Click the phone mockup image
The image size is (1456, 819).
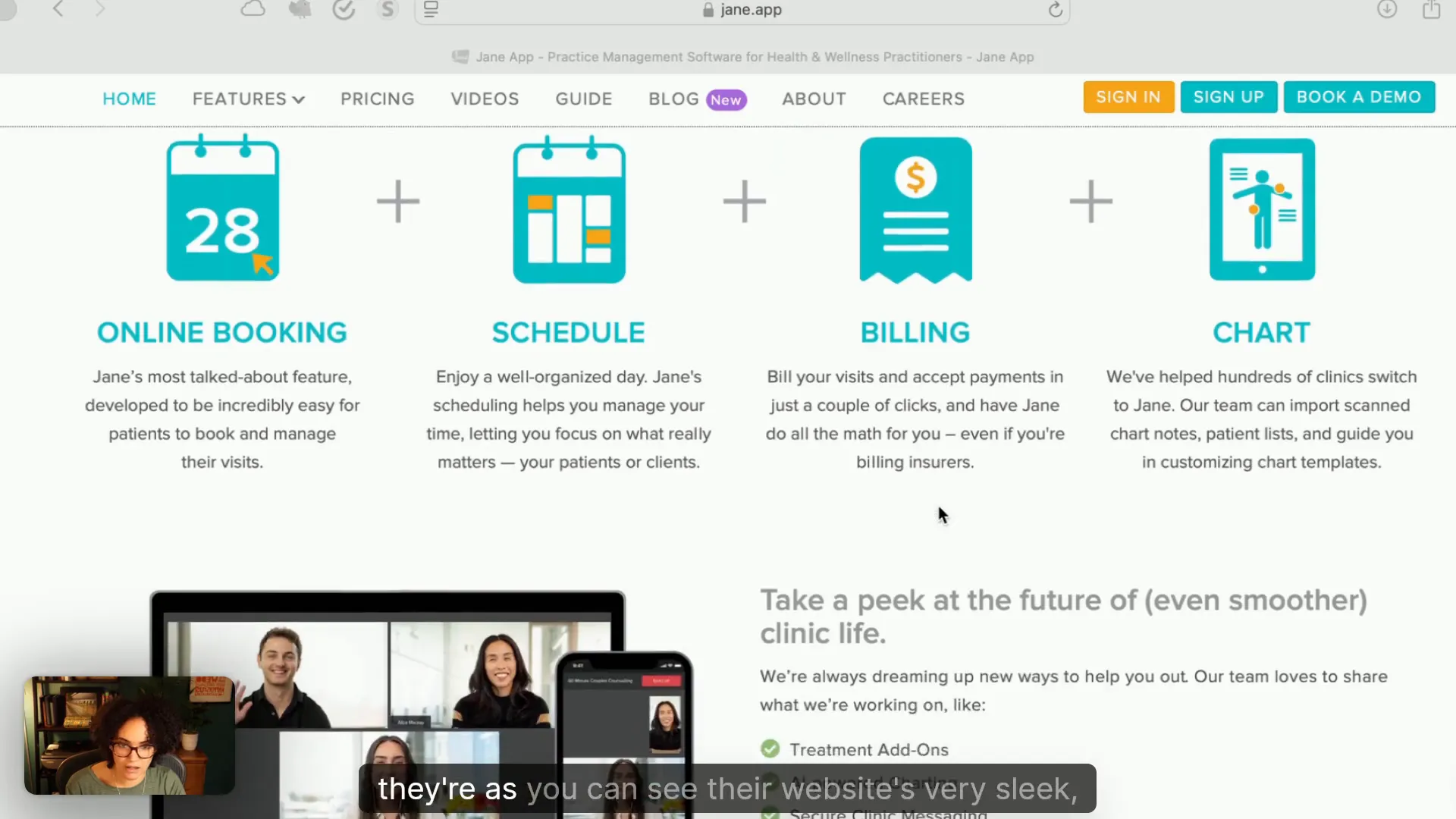coord(624,734)
